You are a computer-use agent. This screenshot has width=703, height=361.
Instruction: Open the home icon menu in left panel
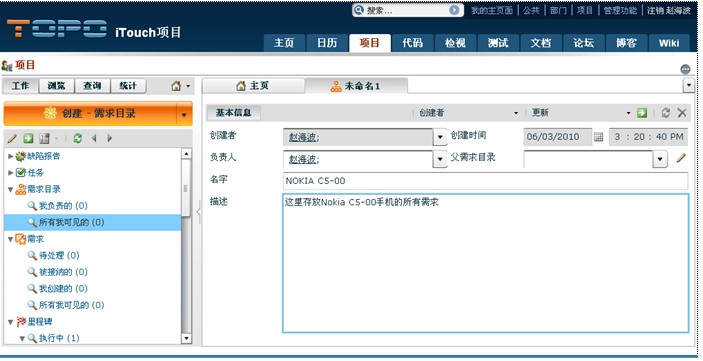coord(181,86)
